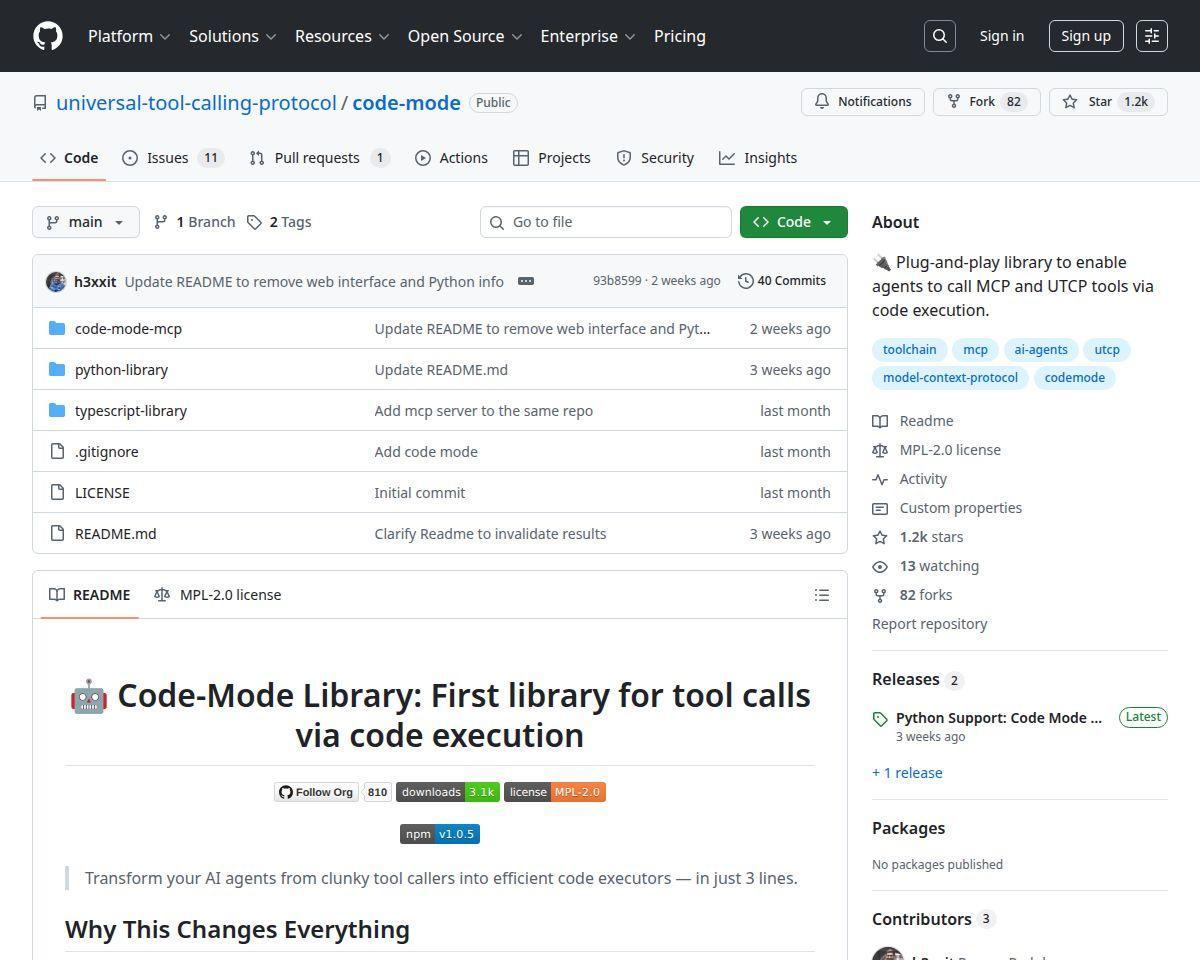Click the expand commit message ellipsis
1200x960 pixels.
pyautogui.click(x=526, y=281)
